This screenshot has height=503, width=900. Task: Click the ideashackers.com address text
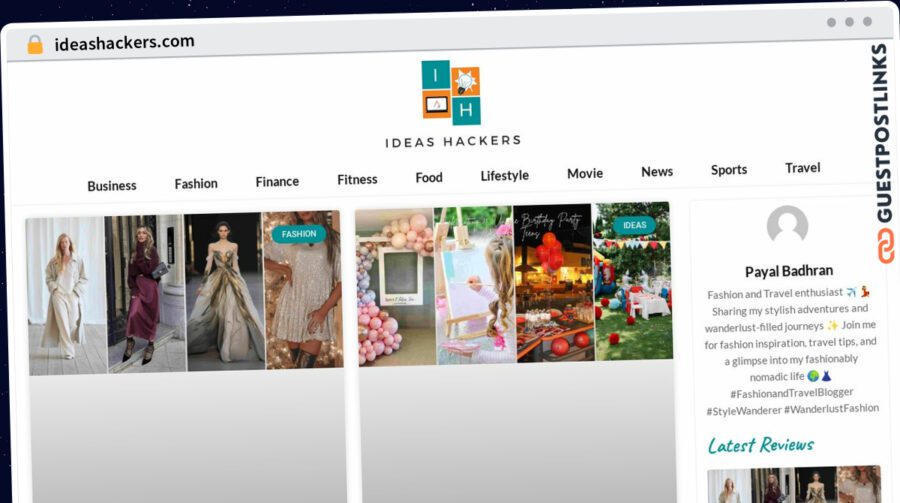[x=125, y=42]
